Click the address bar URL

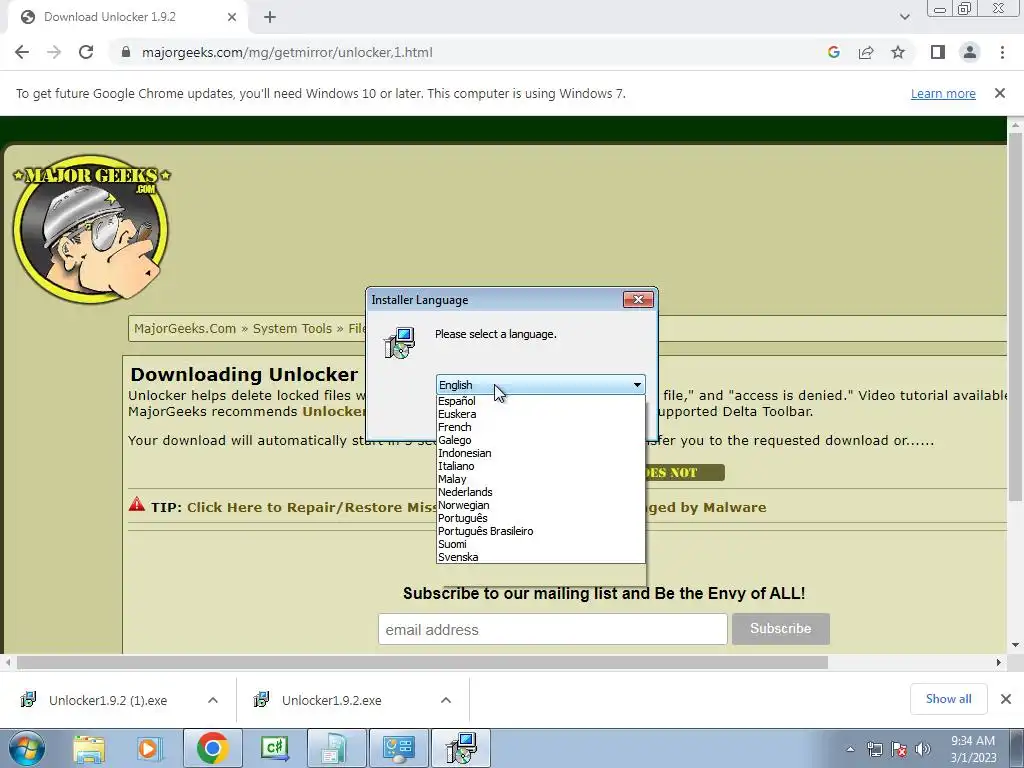point(287,52)
